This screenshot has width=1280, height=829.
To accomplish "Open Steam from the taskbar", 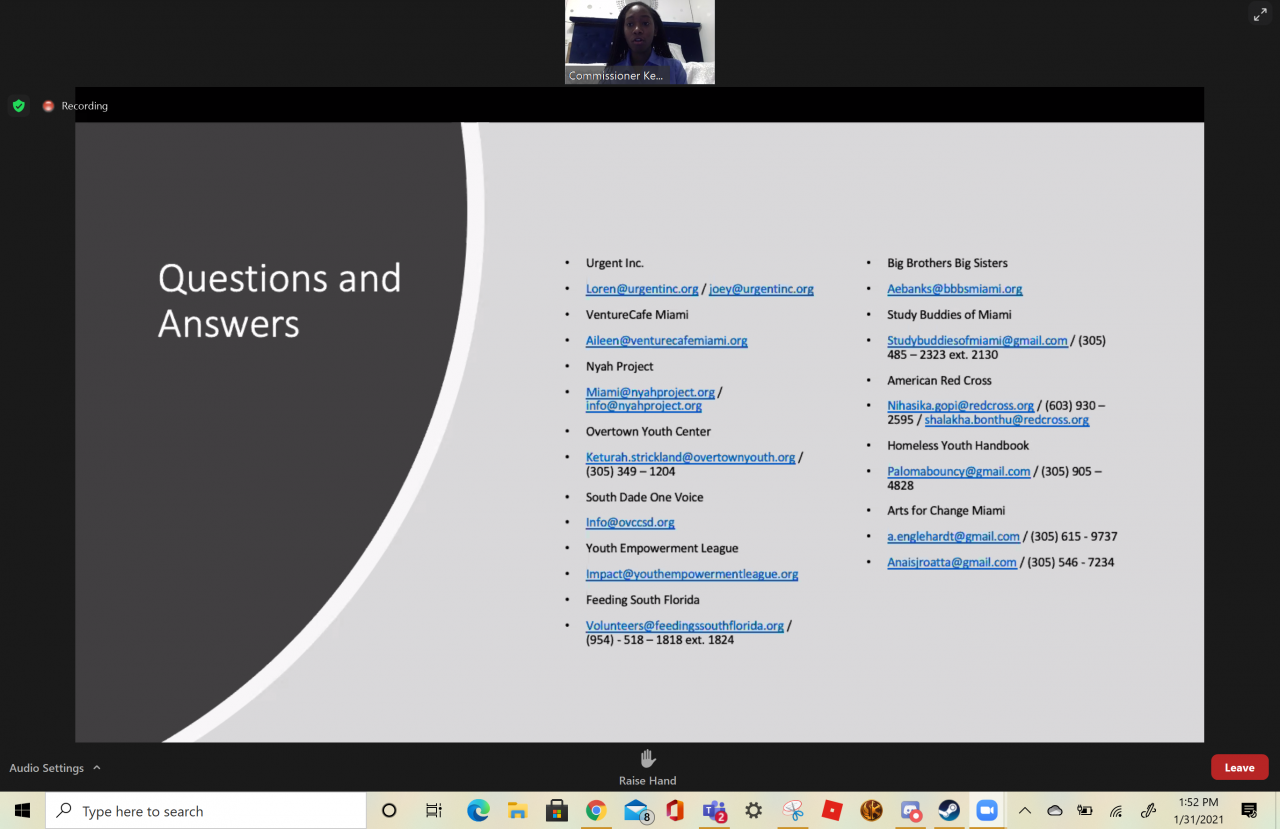I will pos(949,810).
